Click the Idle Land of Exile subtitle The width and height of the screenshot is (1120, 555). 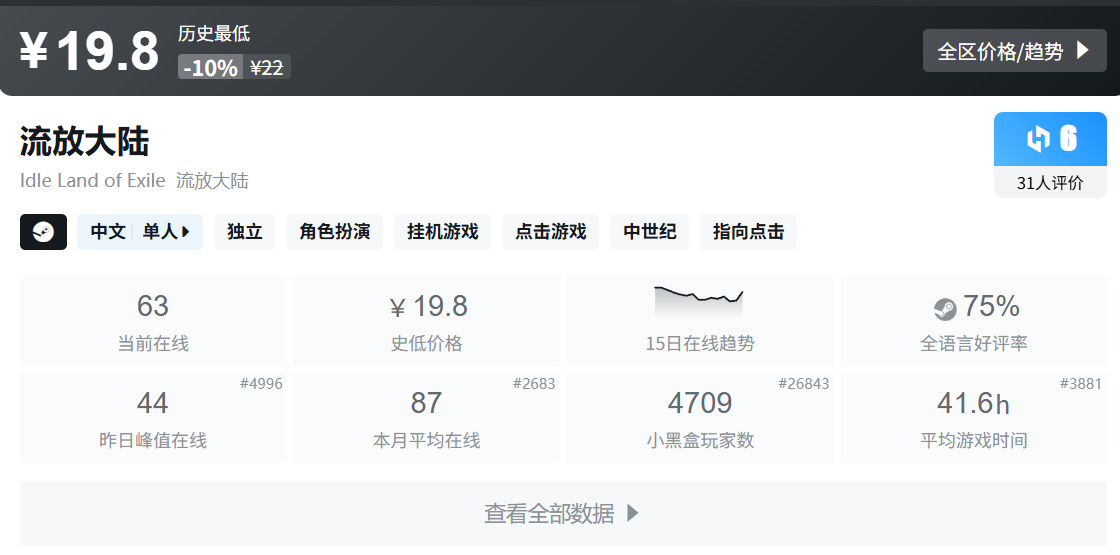coord(93,181)
